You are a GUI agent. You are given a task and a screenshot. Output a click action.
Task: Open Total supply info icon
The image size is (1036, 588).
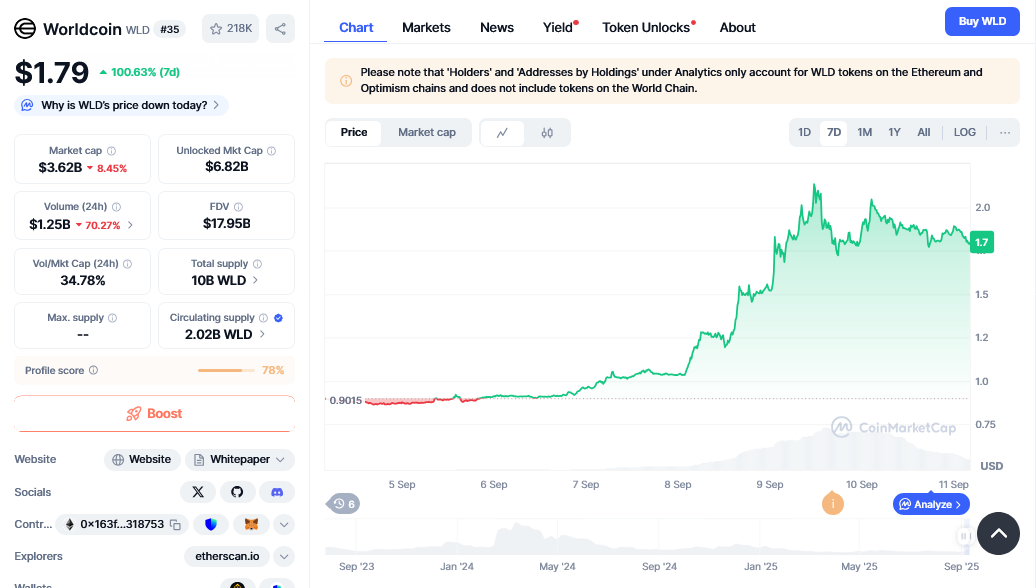click(258, 264)
